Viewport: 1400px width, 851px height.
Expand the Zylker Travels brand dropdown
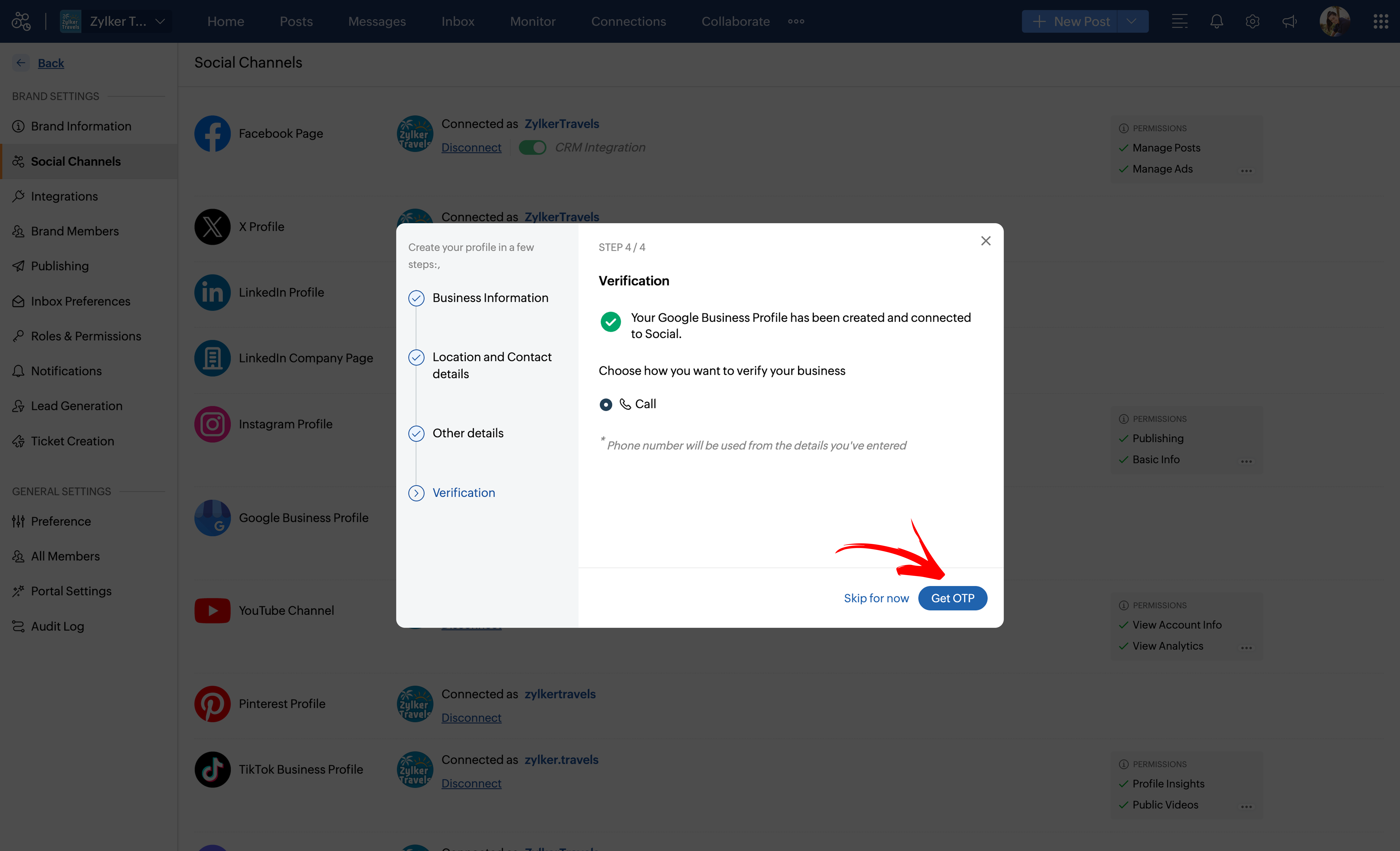(160, 22)
